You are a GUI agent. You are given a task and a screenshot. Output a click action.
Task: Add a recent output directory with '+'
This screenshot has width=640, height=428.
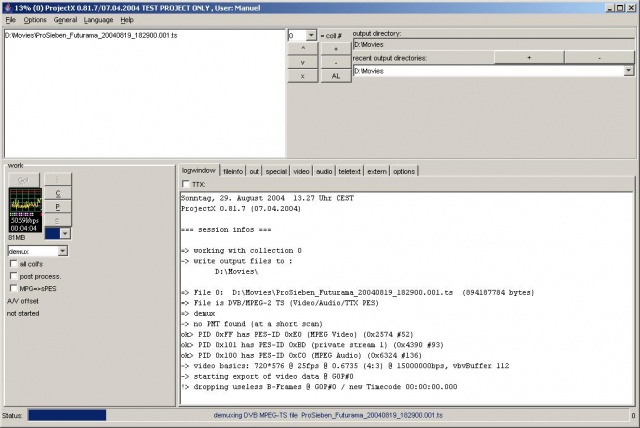pos(528,58)
